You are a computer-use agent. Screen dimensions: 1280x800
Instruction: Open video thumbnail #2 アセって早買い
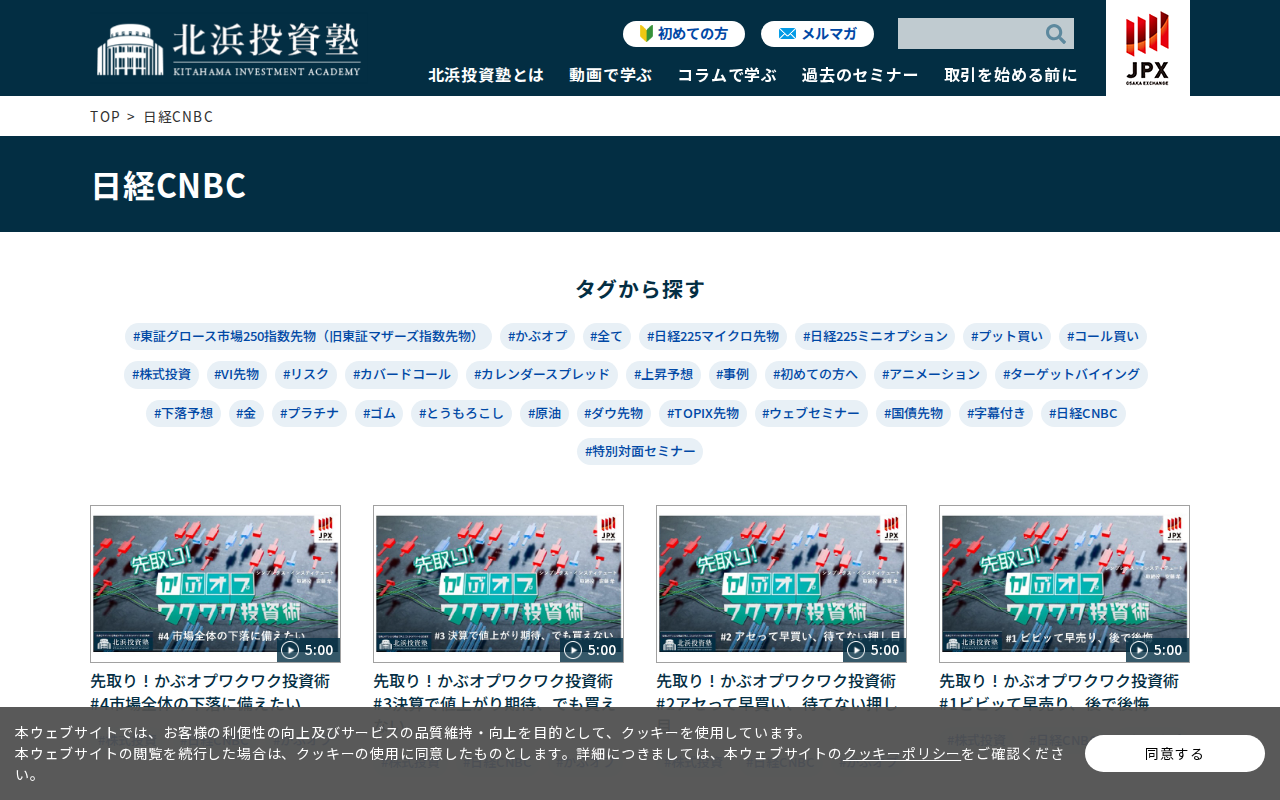pos(781,584)
